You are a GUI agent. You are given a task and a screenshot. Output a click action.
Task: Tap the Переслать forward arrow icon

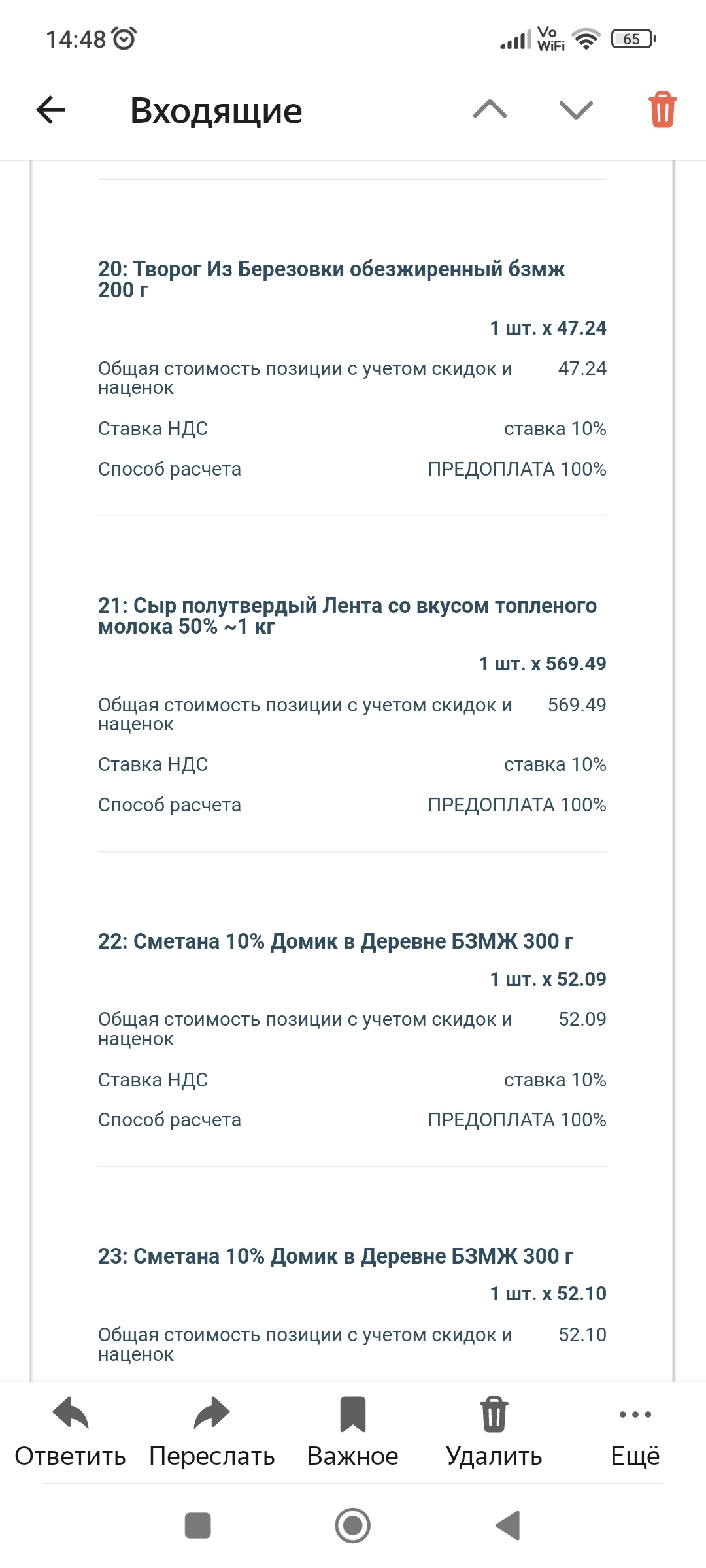[212, 1413]
